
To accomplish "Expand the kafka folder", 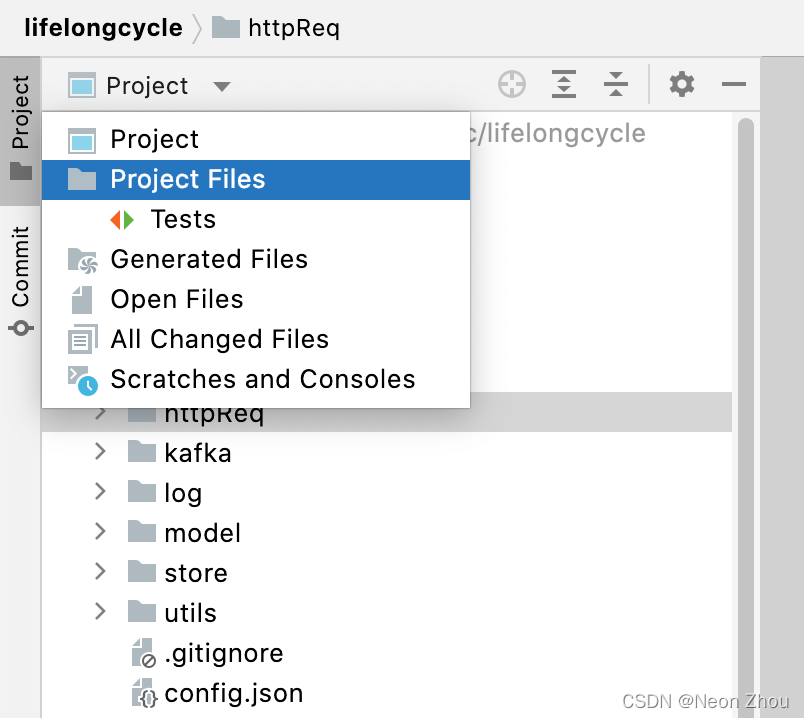I will click(x=100, y=452).
